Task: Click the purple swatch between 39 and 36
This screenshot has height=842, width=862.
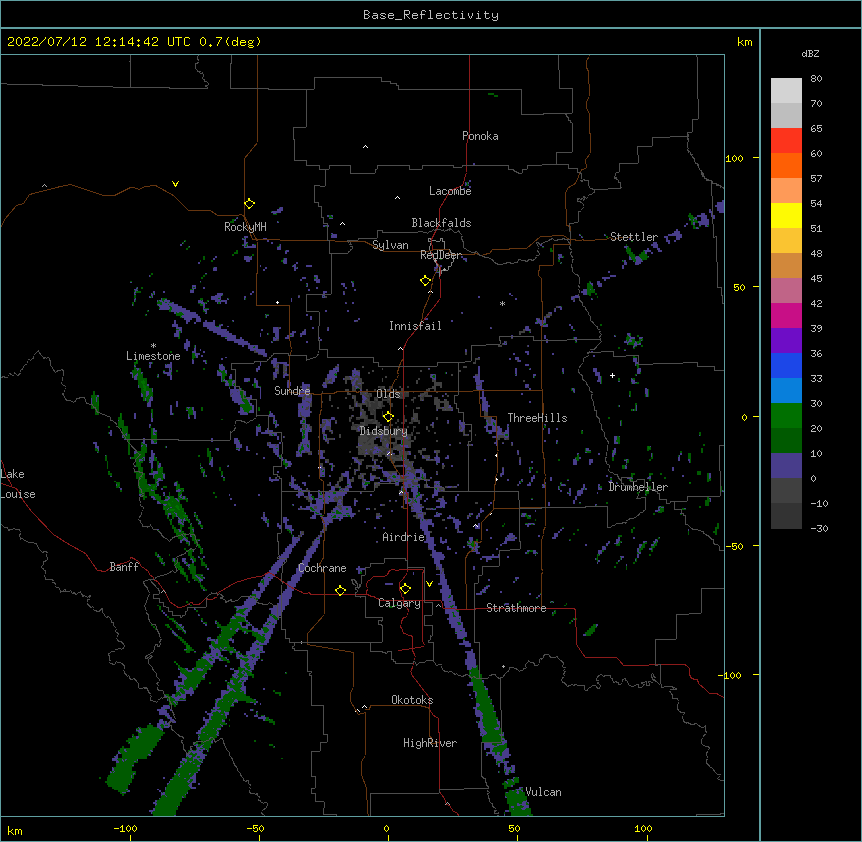Action: [x=786, y=341]
